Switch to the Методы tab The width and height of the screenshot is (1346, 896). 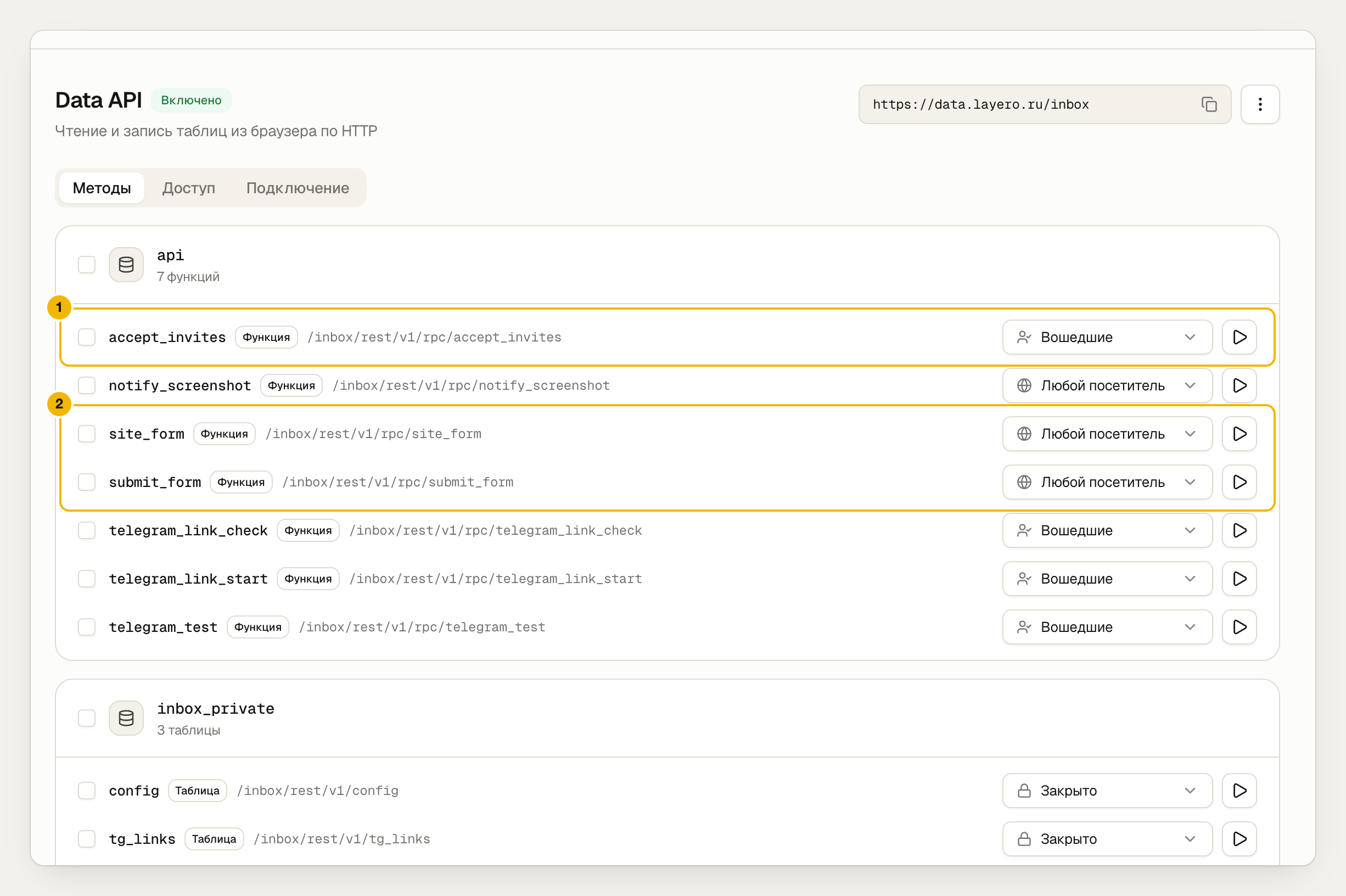[x=102, y=187]
